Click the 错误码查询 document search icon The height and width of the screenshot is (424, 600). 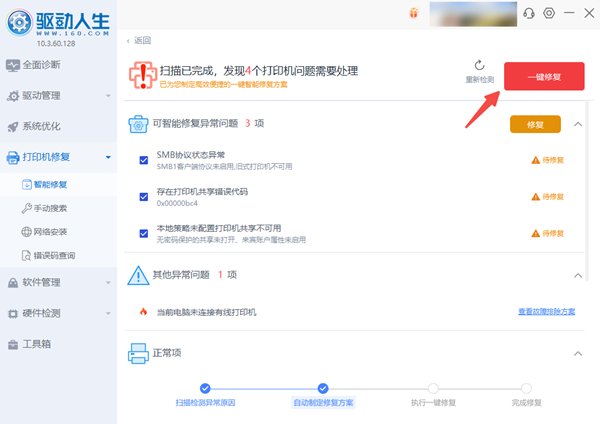pos(26,255)
